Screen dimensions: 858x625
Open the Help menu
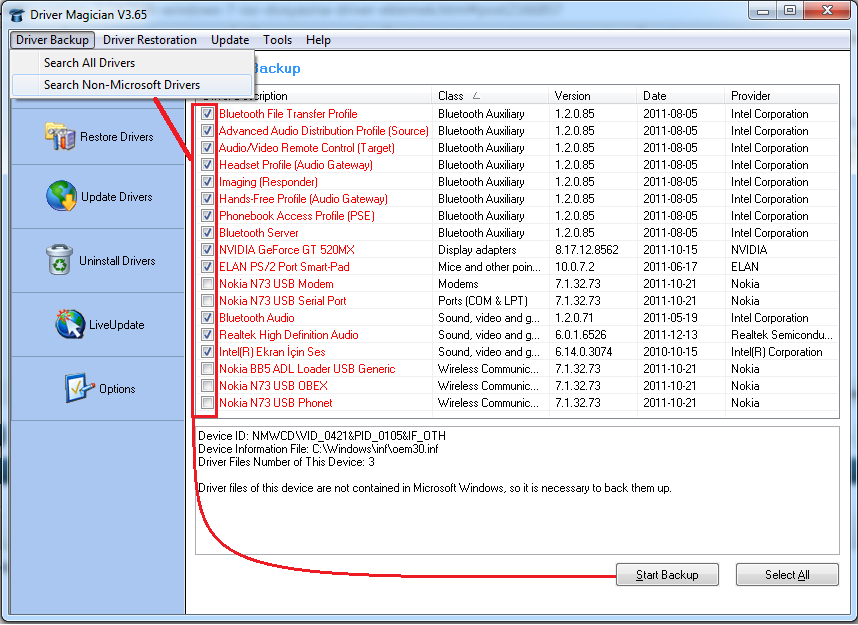click(318, 40)
